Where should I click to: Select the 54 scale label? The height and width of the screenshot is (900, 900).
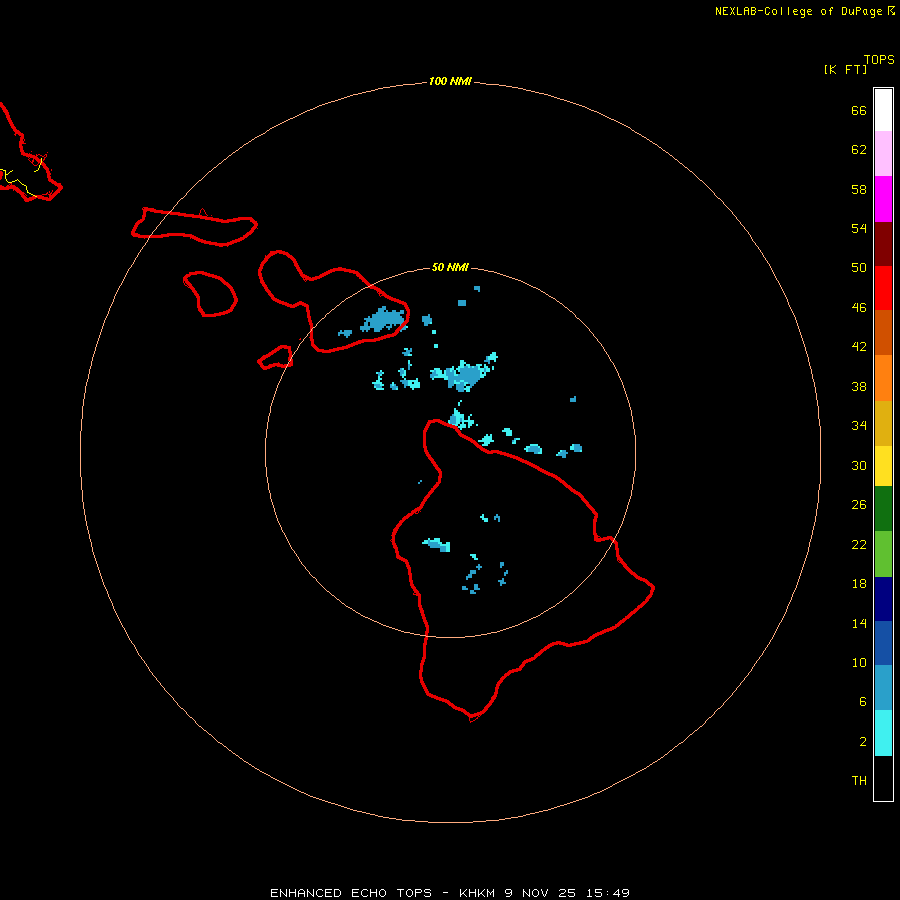coord(859,228)
